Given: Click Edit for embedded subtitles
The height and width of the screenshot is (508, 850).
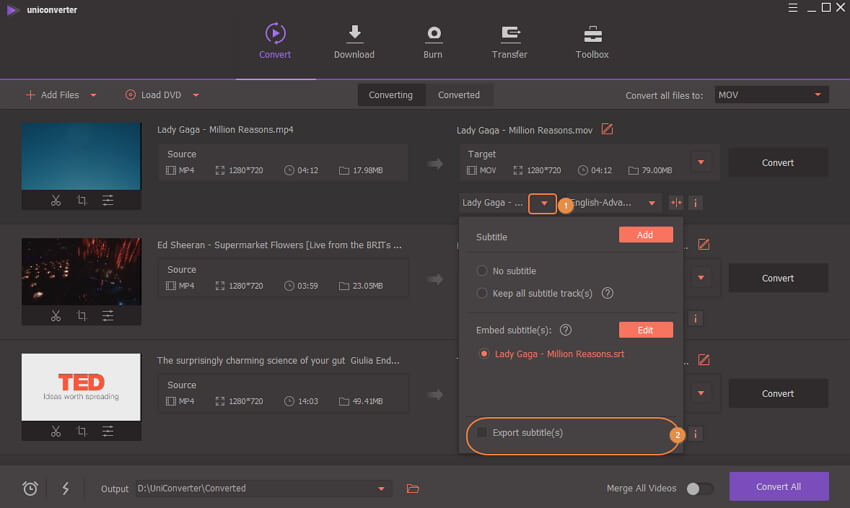Looking at the screenshot, I should pos(646,330).
